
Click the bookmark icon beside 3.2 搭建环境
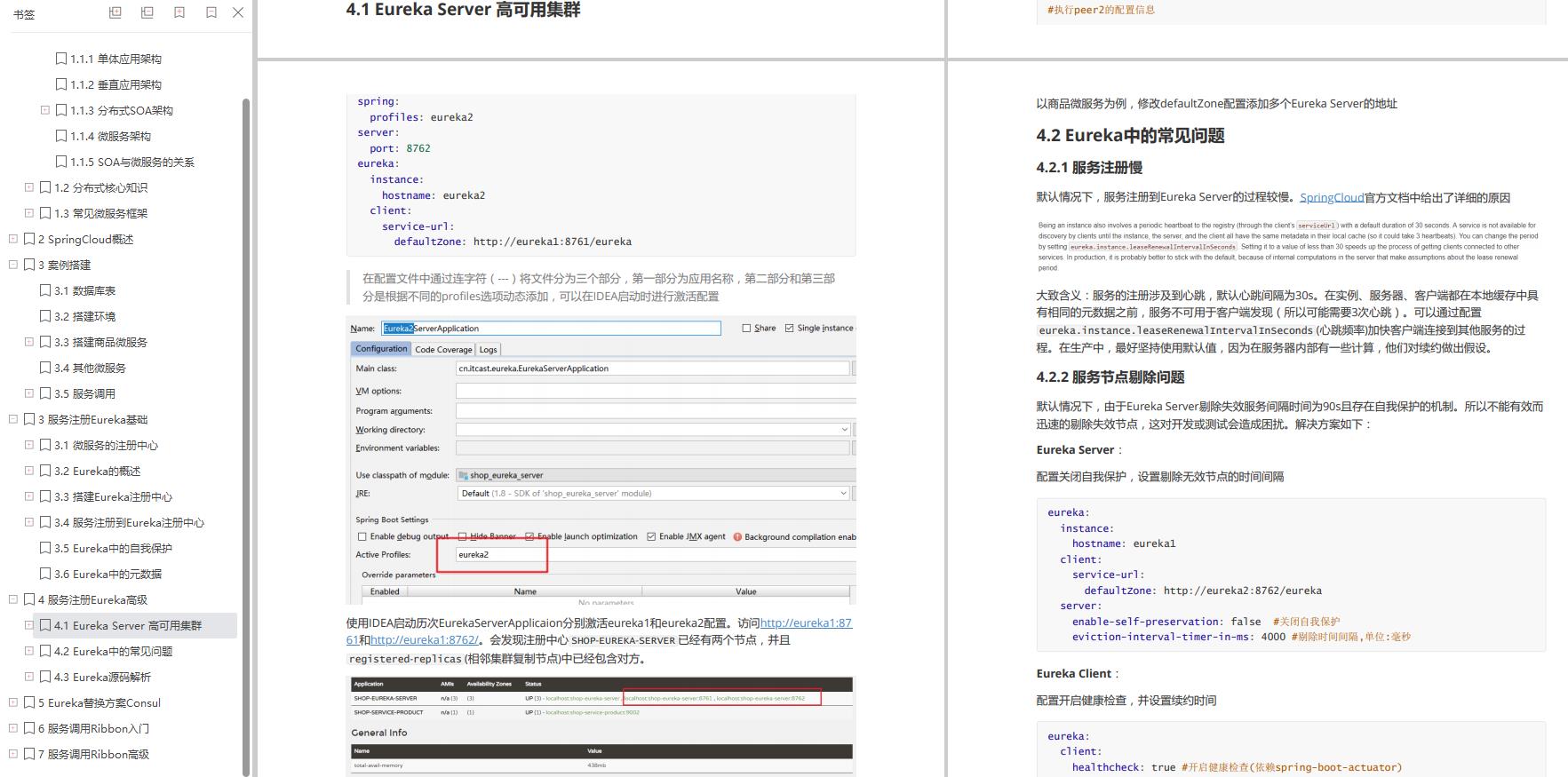pyautogui.click(x=45, y=316)
